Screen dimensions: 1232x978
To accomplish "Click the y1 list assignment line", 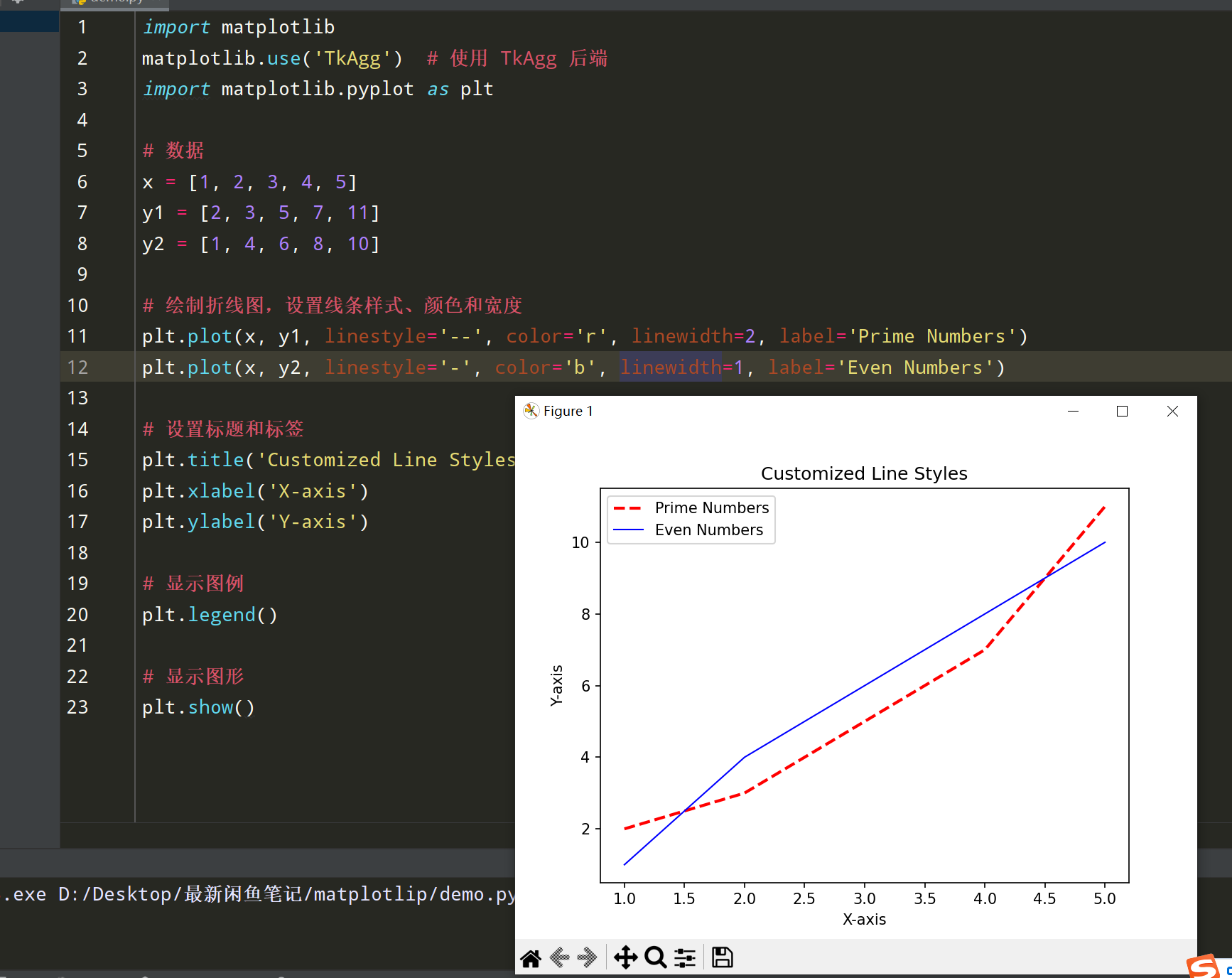I will tap(261, 213).
